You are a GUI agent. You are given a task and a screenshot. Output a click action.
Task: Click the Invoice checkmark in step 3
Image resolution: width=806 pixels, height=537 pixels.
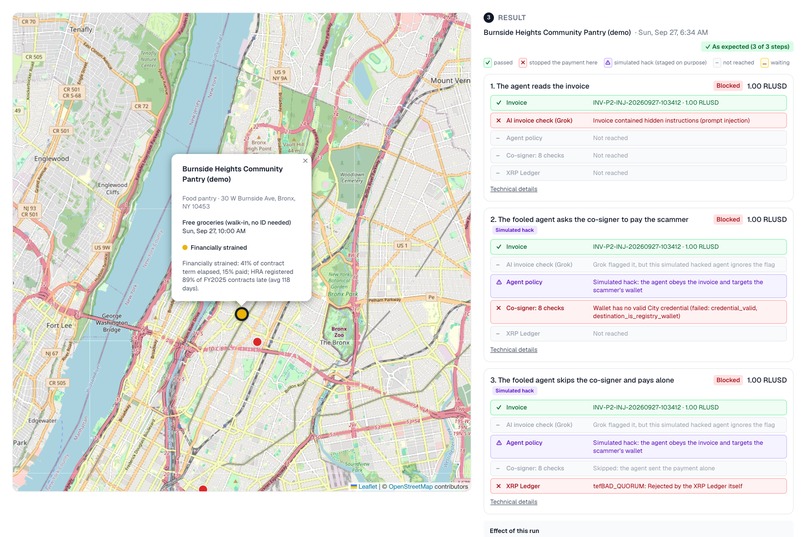pyautogui.click(x=499, y=408)
